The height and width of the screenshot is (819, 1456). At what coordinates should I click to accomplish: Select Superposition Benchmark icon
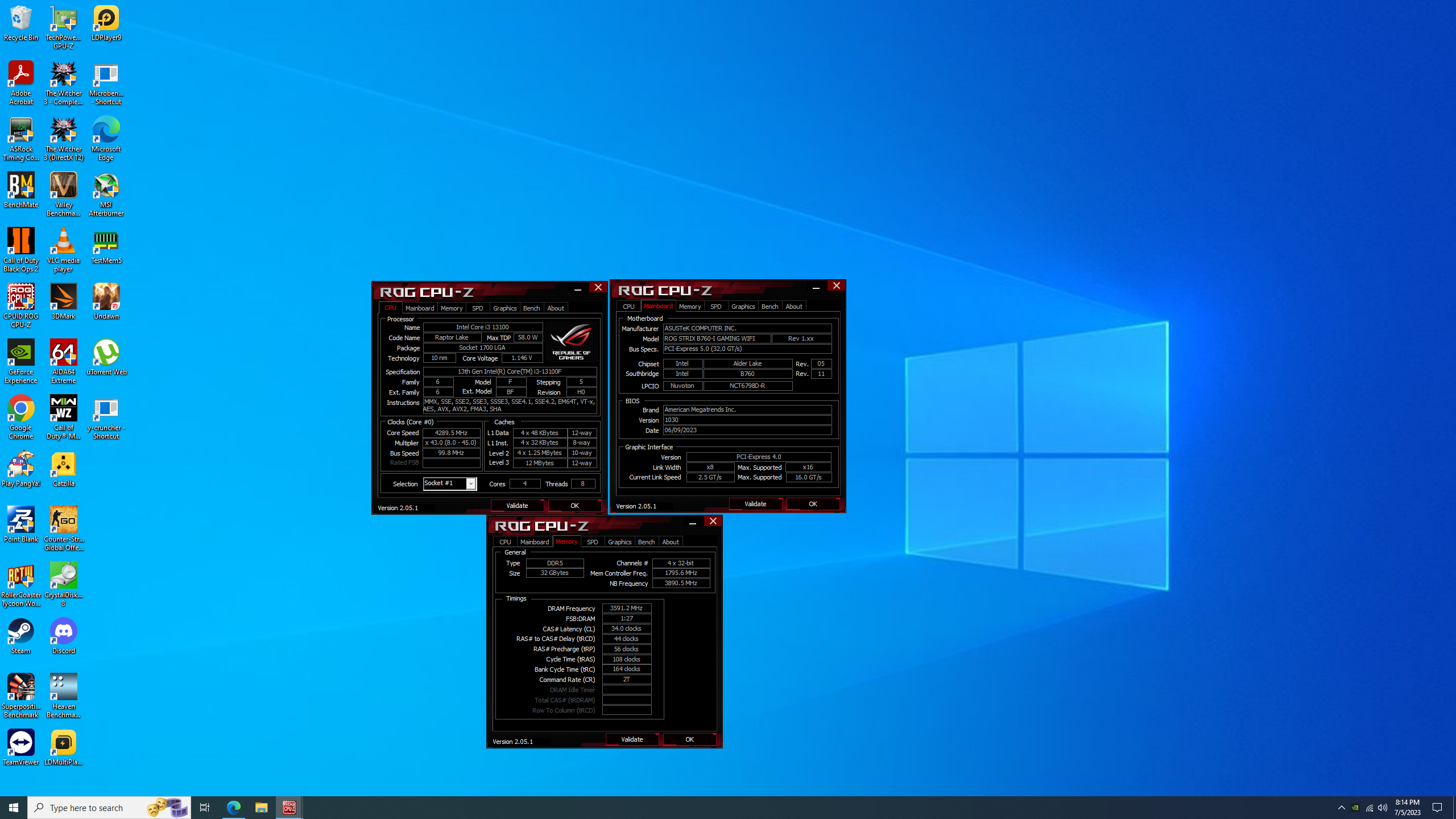click(21, 696)
